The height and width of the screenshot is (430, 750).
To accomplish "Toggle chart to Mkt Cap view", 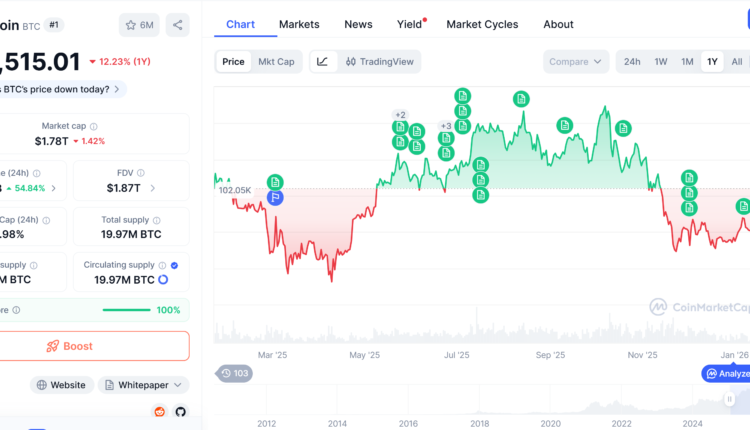I will 276,62.
